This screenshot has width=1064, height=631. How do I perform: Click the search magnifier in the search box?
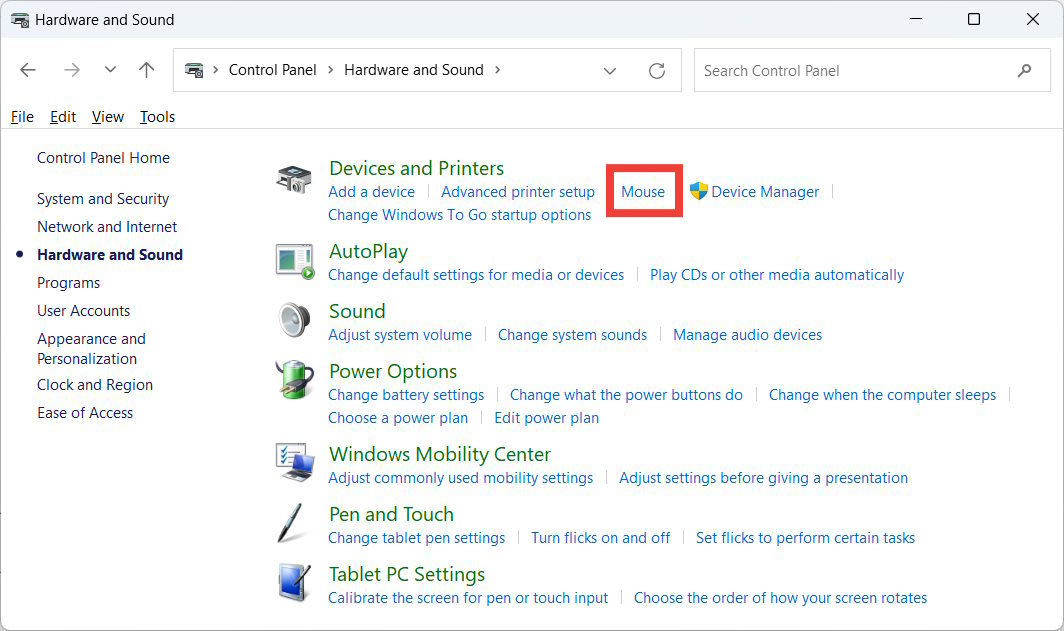pyautogui.click(x=1024, y=70)
